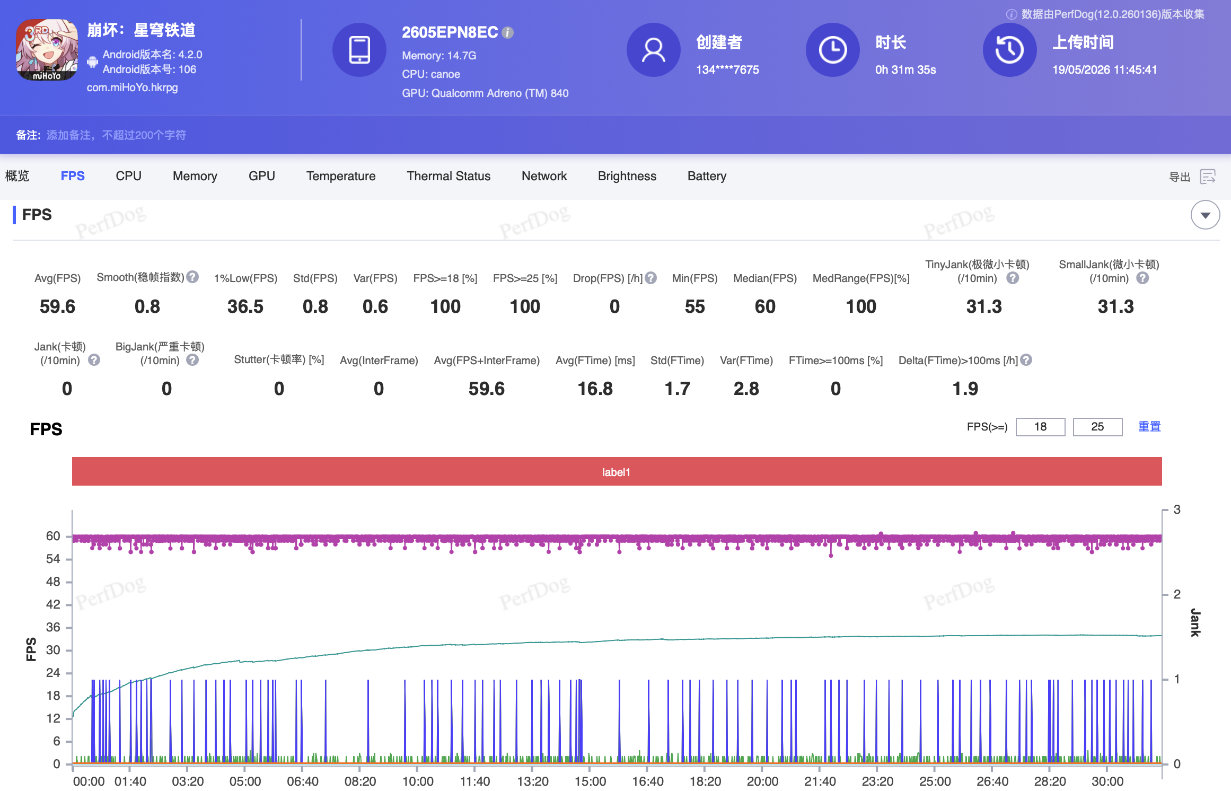Image resolution: width=1231 pixels, height=791 pixels.
Task: Open help icon for Smooth(稳帧指数)
Action: coord(192,277)
